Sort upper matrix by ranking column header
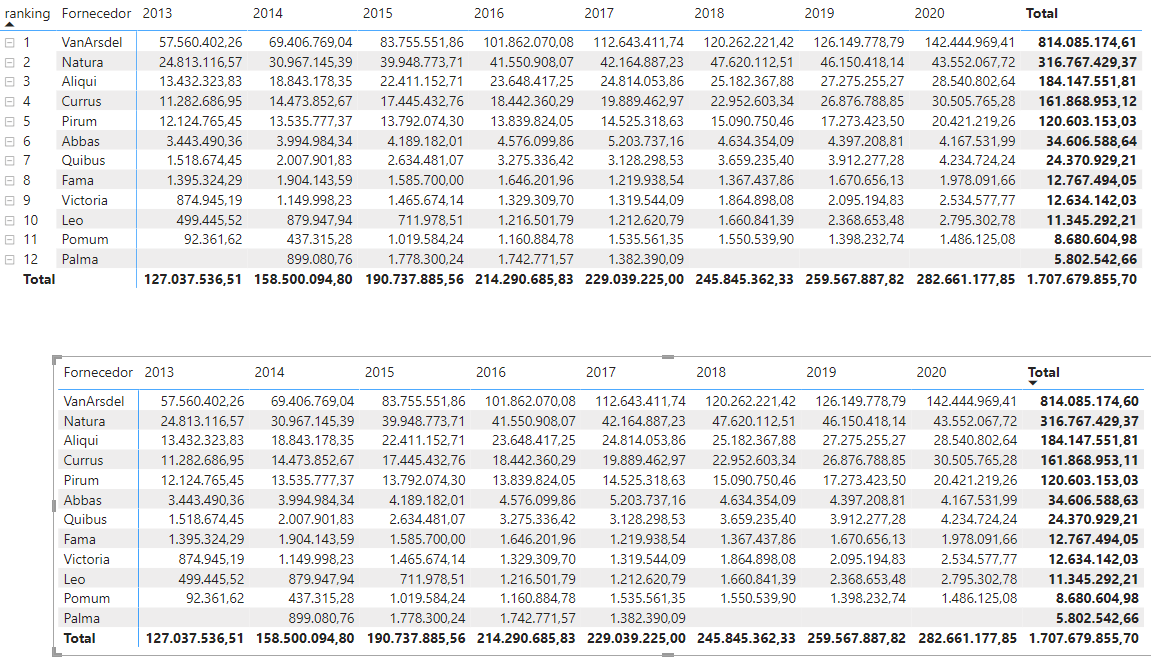The image size is (1151, 659). tap(27, 13)
